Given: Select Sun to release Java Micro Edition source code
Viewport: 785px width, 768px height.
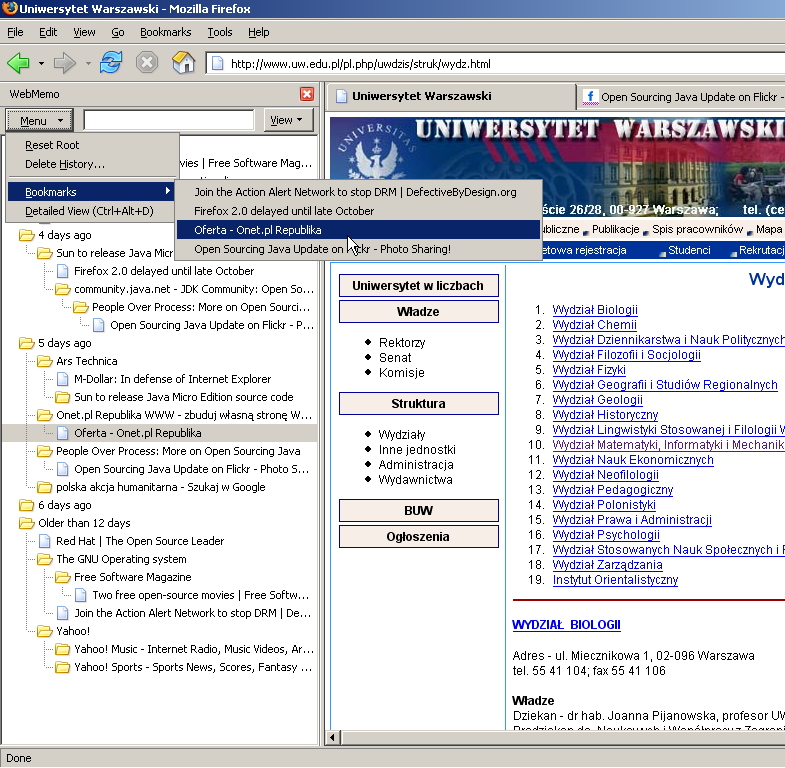Looking at the screenshot, I should (184, 397).
